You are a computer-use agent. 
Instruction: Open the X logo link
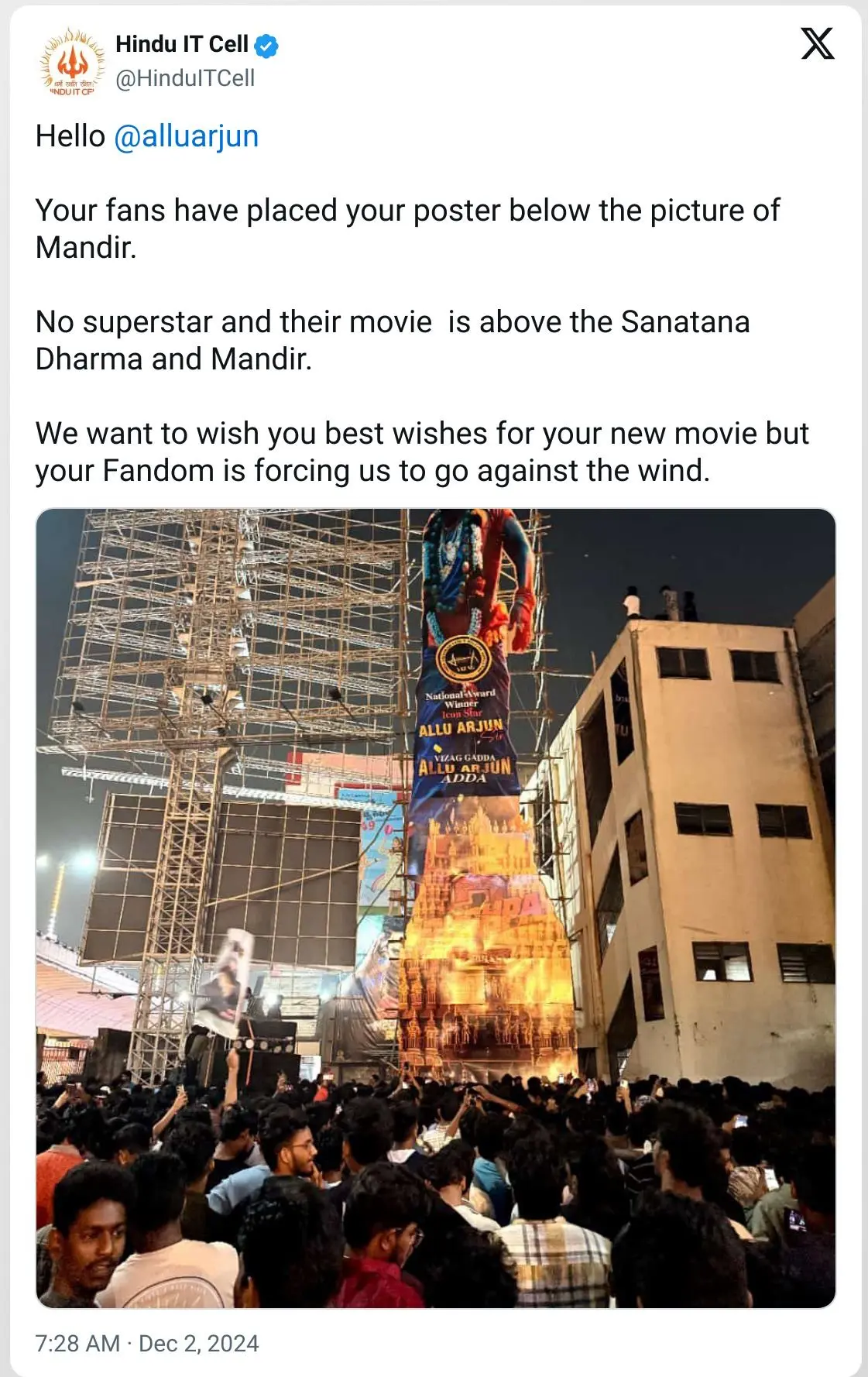tap(817, 43)
